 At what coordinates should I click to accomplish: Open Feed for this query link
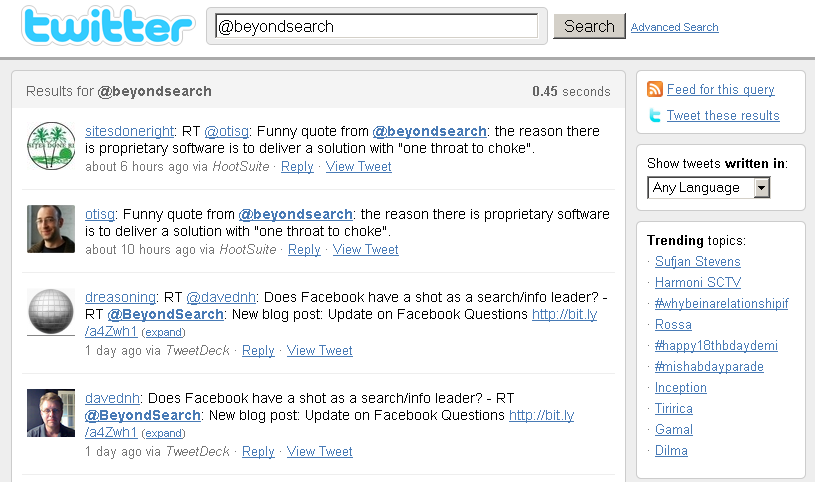pos(720,89)
